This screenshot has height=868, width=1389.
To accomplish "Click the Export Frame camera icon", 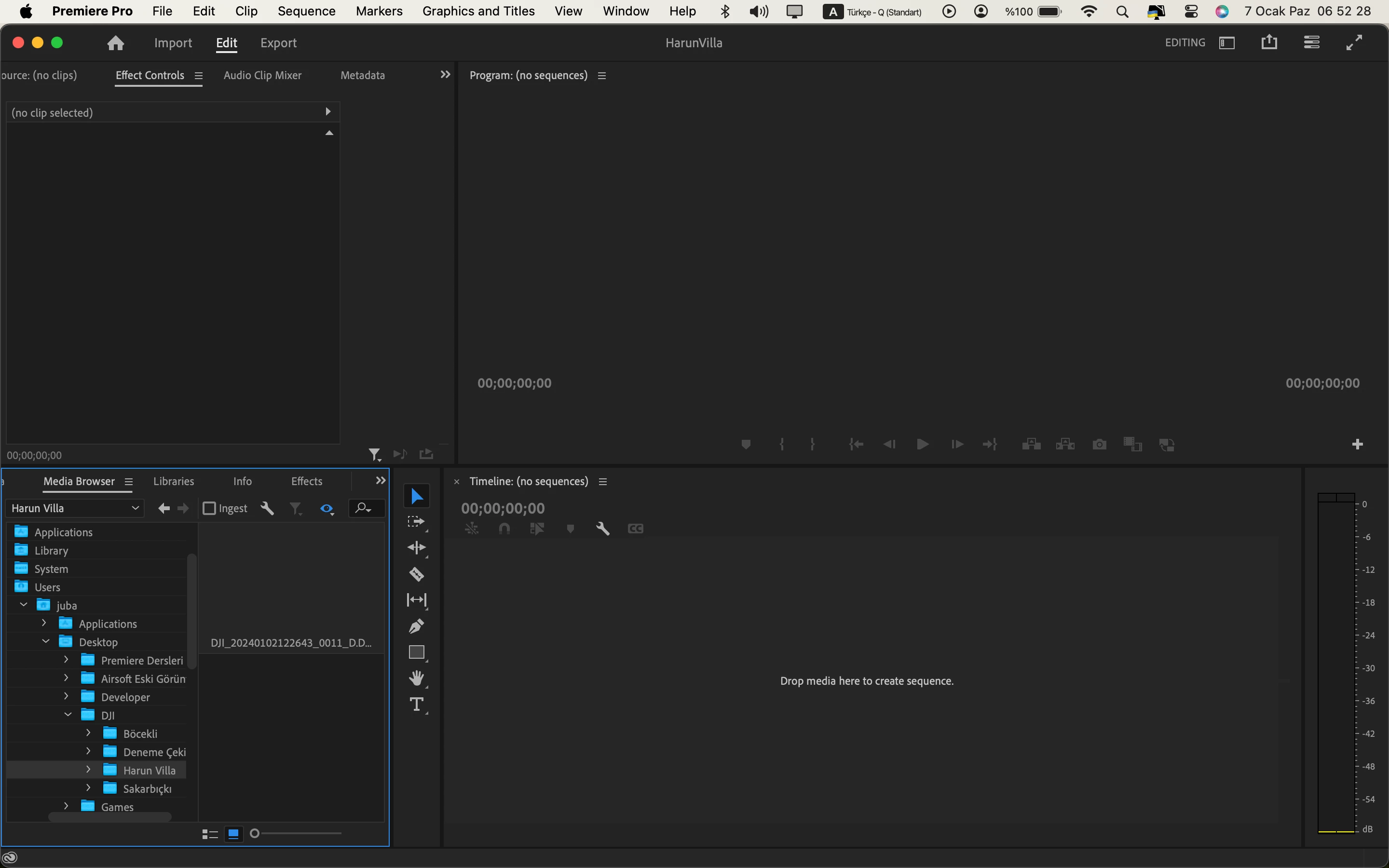I will 1099,444.
